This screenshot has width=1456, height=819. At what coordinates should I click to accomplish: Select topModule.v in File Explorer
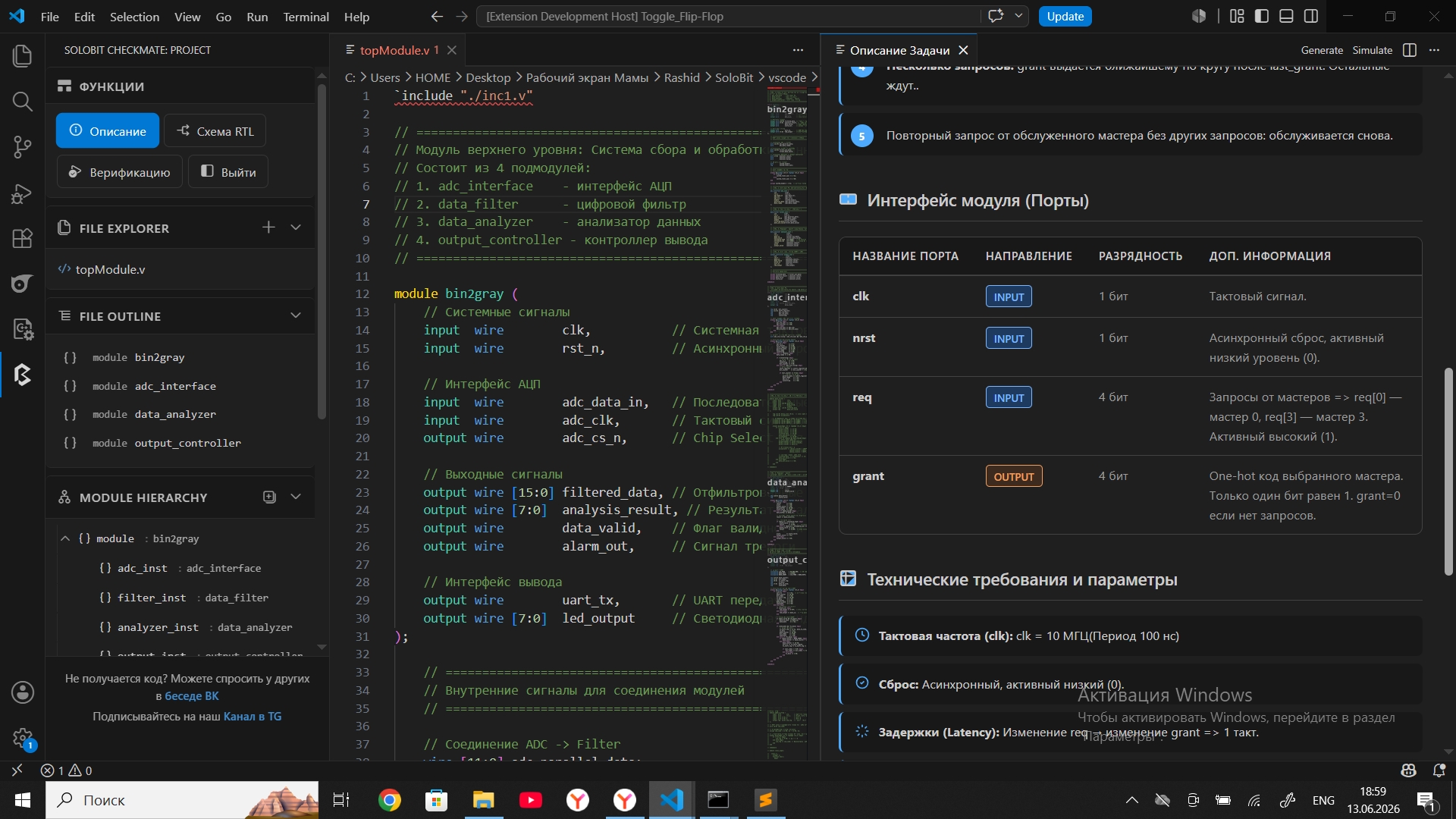[x=180, y=269]
